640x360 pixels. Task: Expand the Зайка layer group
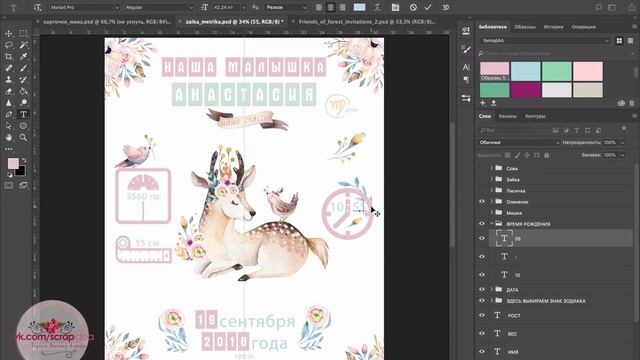pos(492,179)
